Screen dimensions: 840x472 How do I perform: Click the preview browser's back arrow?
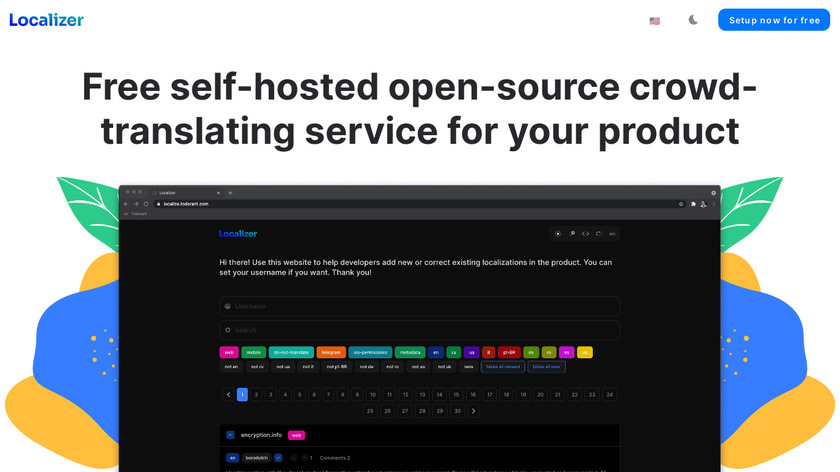click(x=126, y=204)
